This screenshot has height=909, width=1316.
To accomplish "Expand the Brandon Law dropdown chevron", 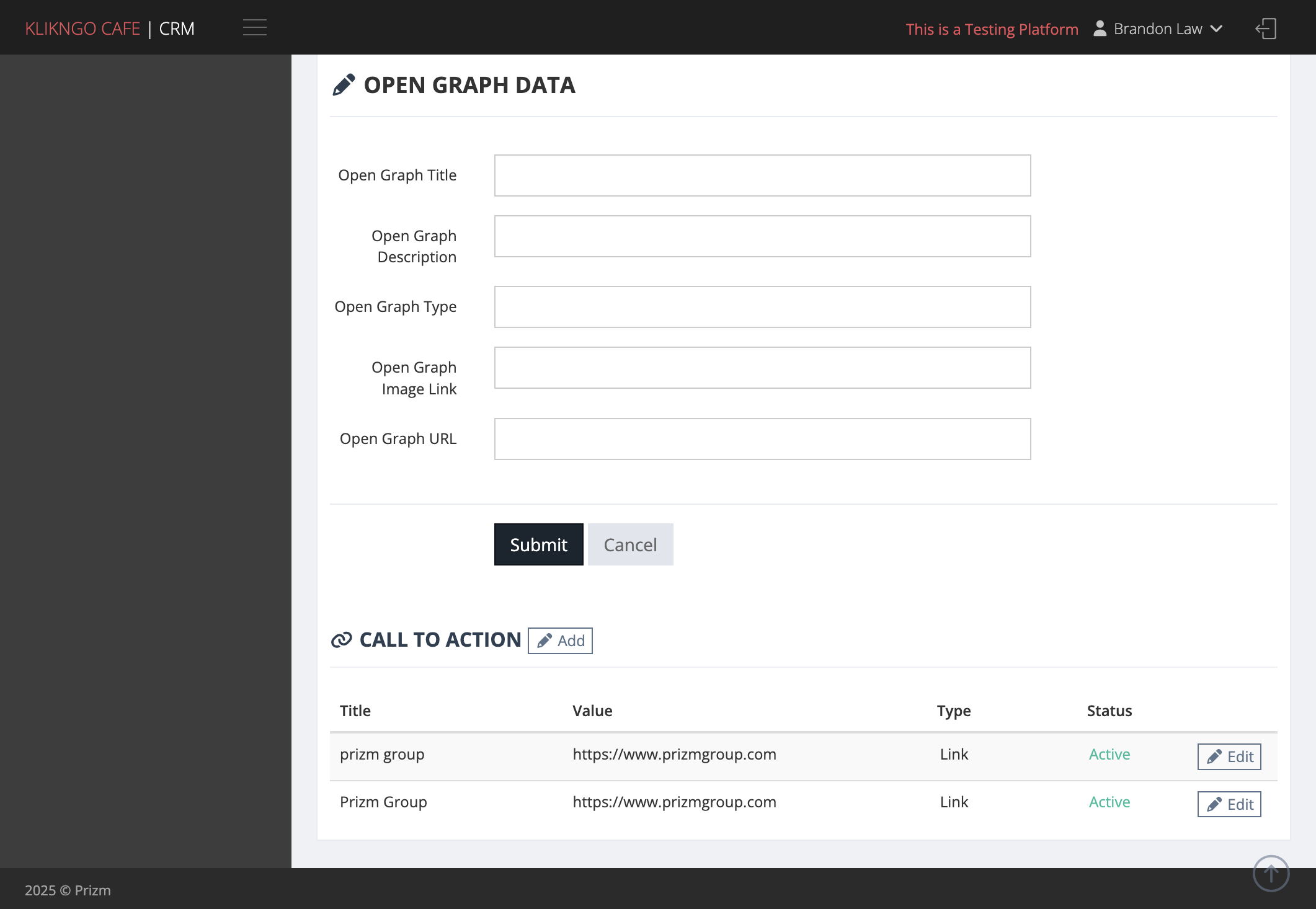I will (x=1216, y=29).
